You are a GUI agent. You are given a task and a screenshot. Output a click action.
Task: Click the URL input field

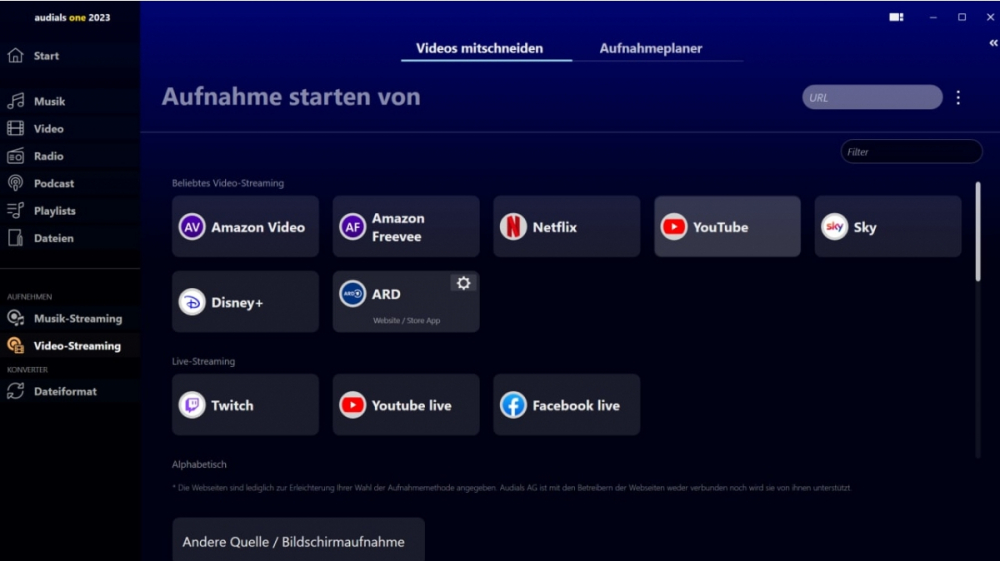(x=872, y=98)
